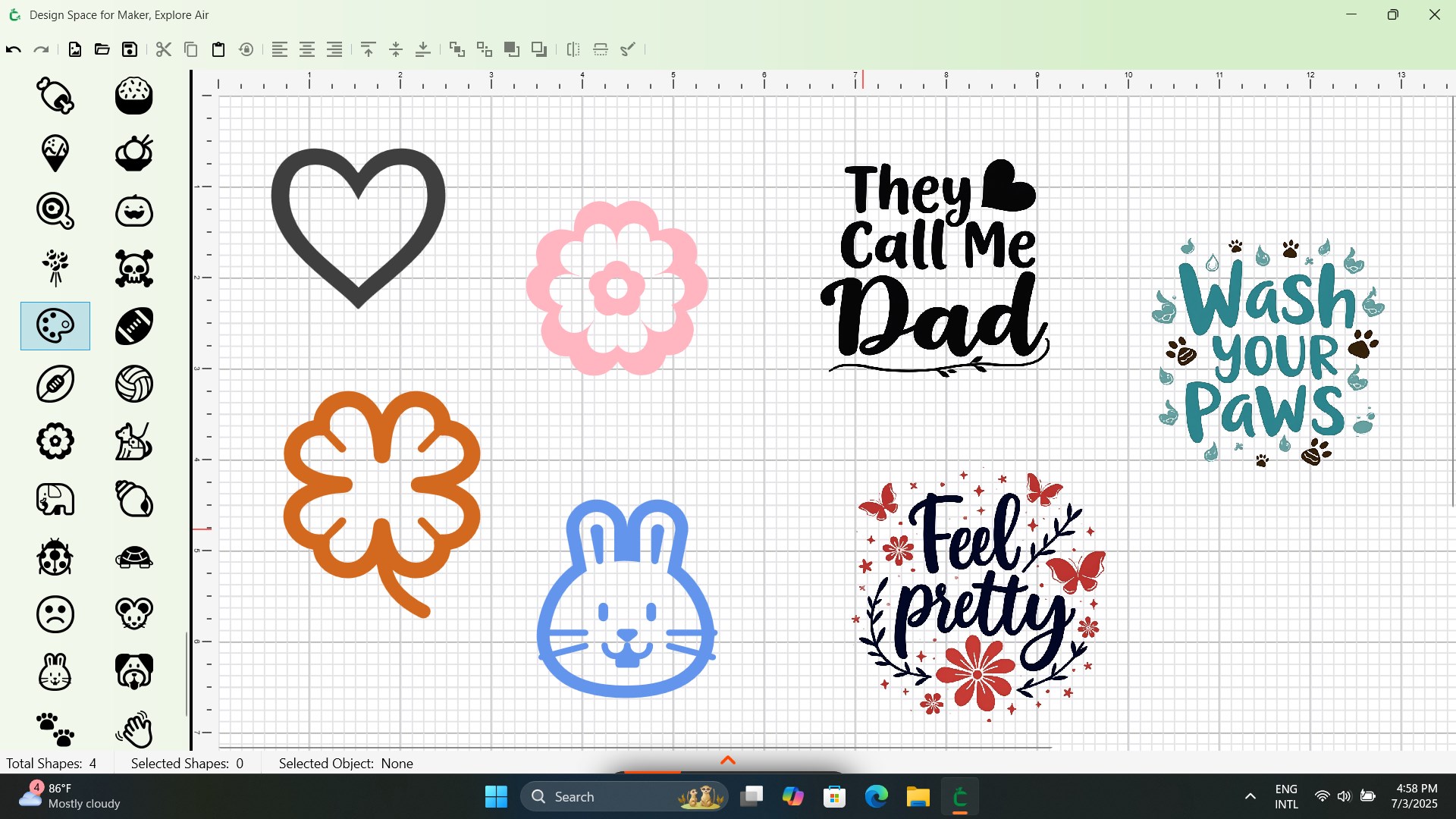Screen dimensions: 1456x819
Task: Click the Undo arrow in toolbar
Action: (14, 50)
